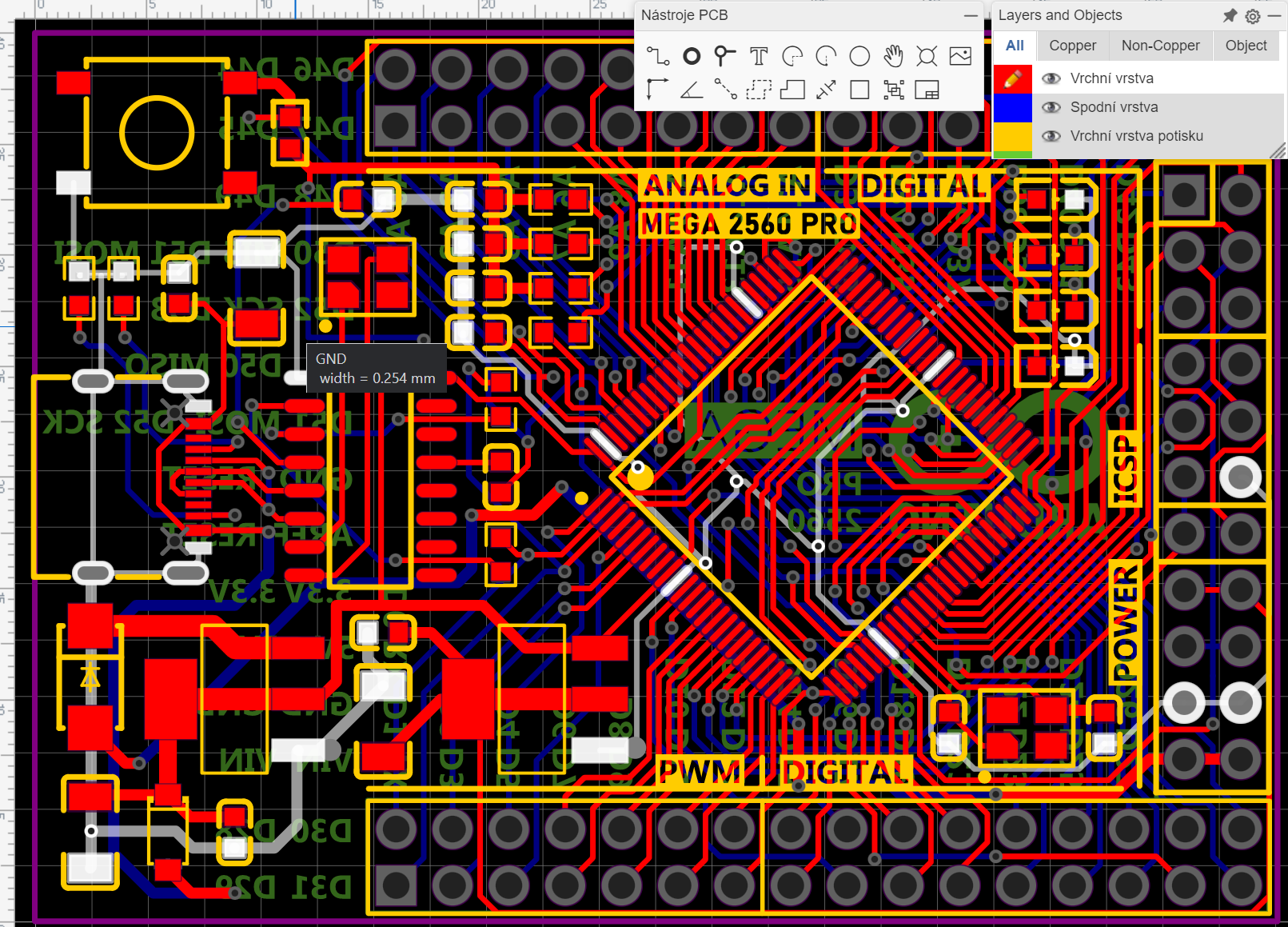The height and width of the screenshot is (927, 1288).
Task: Toggle eye icon for Vrchní vrstva potisku
Action: [1051, 136]
